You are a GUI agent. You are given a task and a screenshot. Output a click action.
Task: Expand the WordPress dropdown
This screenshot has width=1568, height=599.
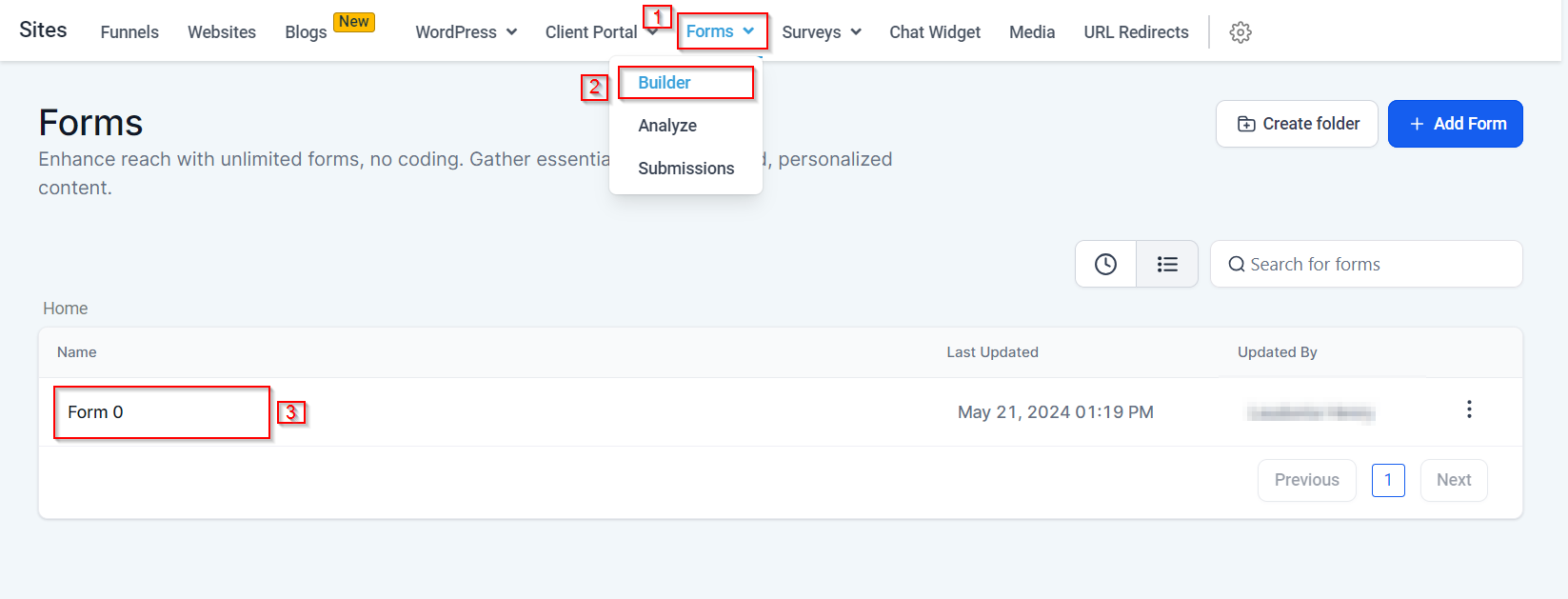tap(466, 32)
